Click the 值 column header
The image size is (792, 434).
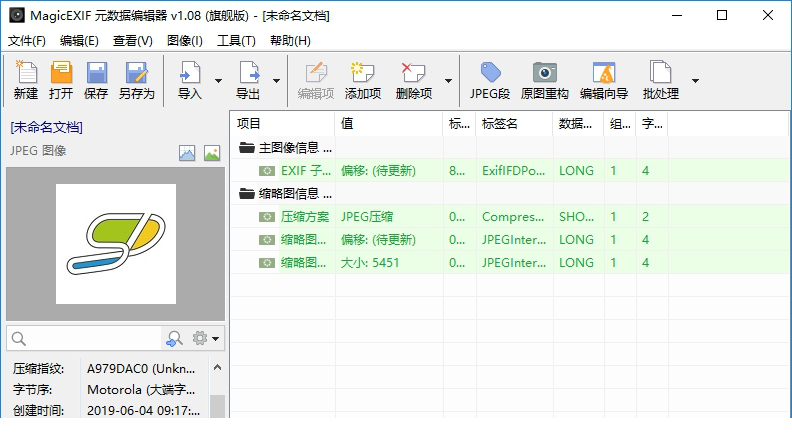pyautogui.click(x=388, y=123)
